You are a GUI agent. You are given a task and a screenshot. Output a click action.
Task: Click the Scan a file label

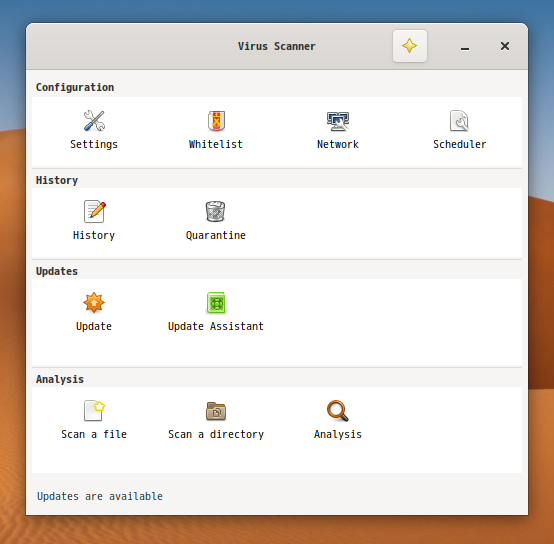pyautogui.click(x=94, y=434)
